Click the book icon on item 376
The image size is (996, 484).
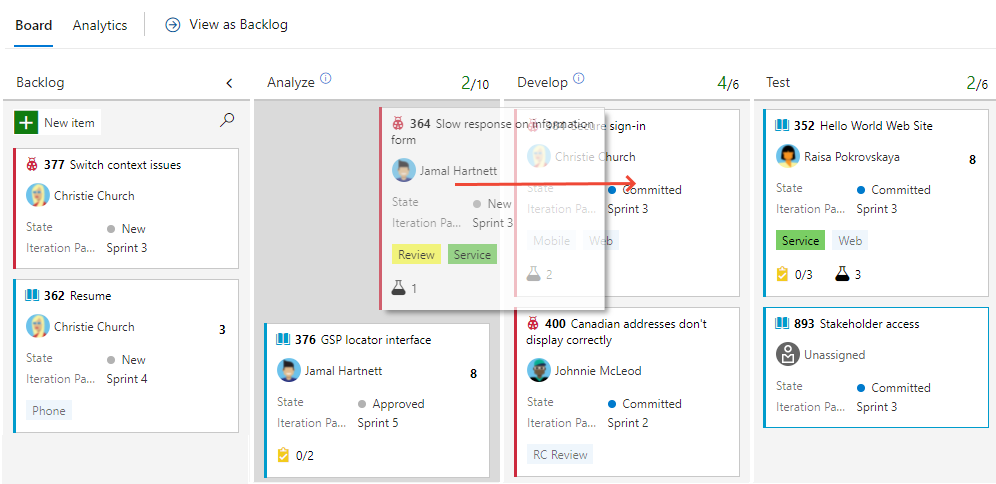click(283, 339)
